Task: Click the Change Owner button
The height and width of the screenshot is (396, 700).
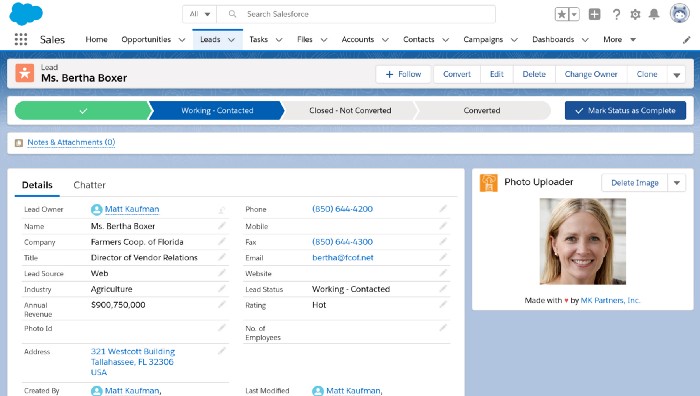Action: point(591,75)
